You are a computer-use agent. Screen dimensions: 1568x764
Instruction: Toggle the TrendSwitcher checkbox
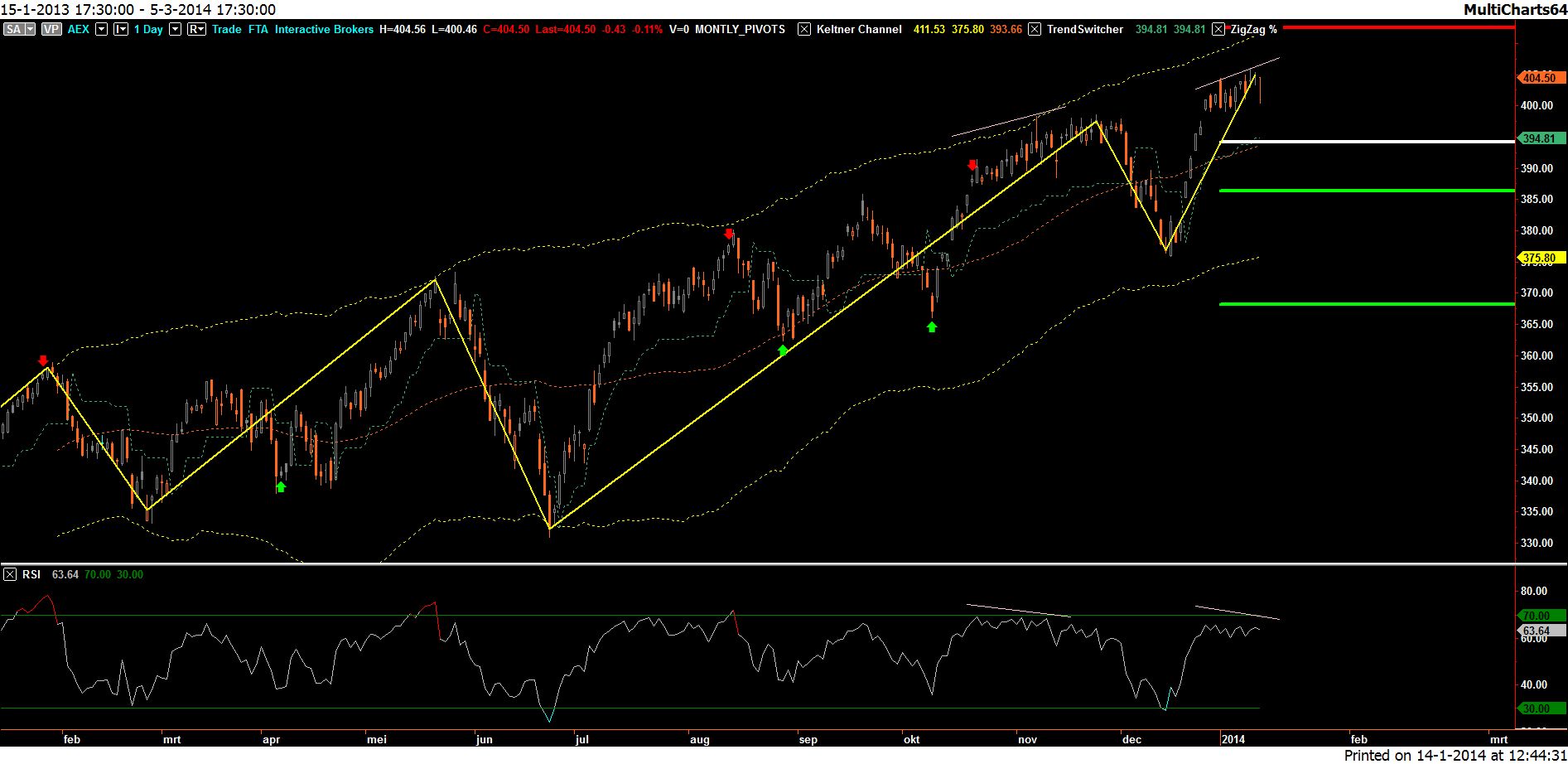1035,29
